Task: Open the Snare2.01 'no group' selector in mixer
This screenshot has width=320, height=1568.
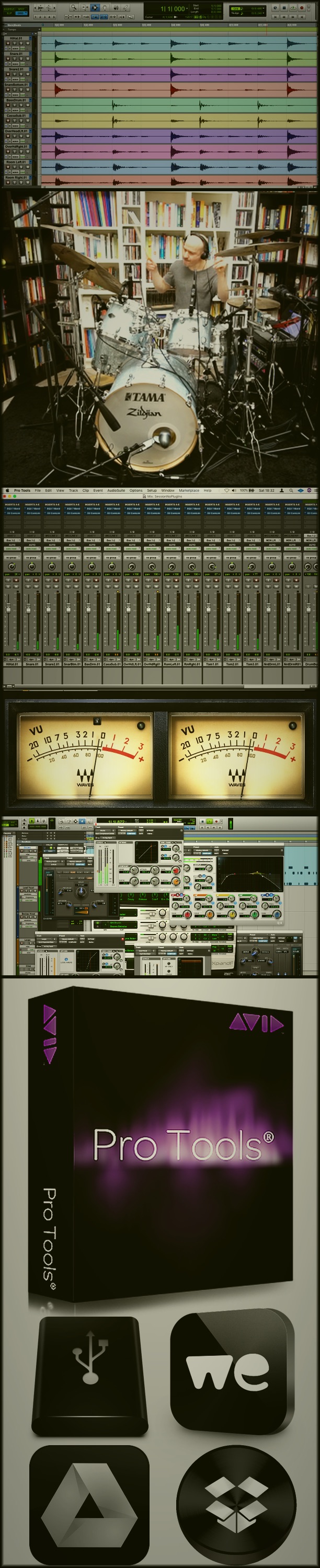Action: (52, 558)
